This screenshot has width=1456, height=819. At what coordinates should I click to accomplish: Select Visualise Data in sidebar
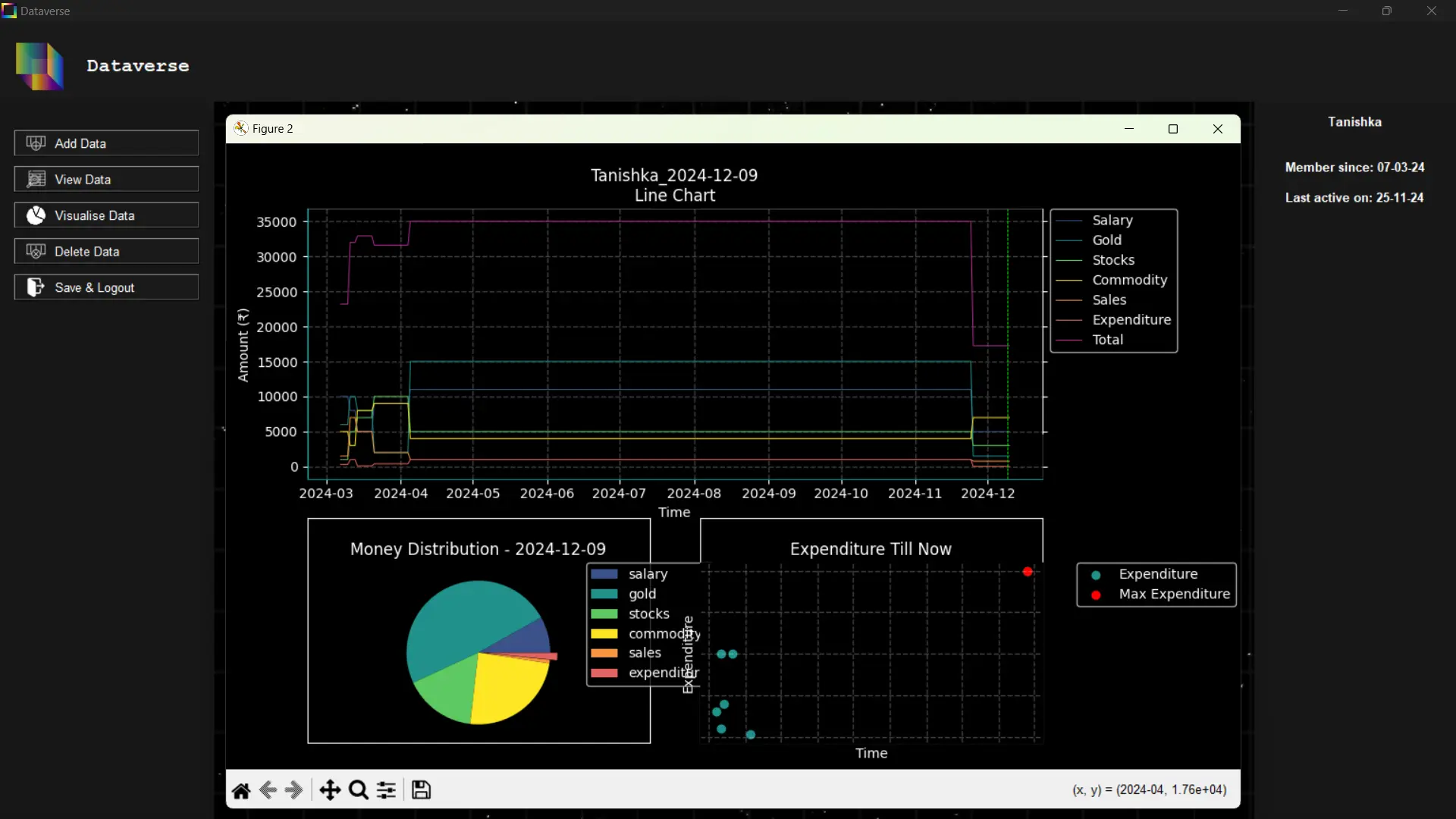pos(106,215)
